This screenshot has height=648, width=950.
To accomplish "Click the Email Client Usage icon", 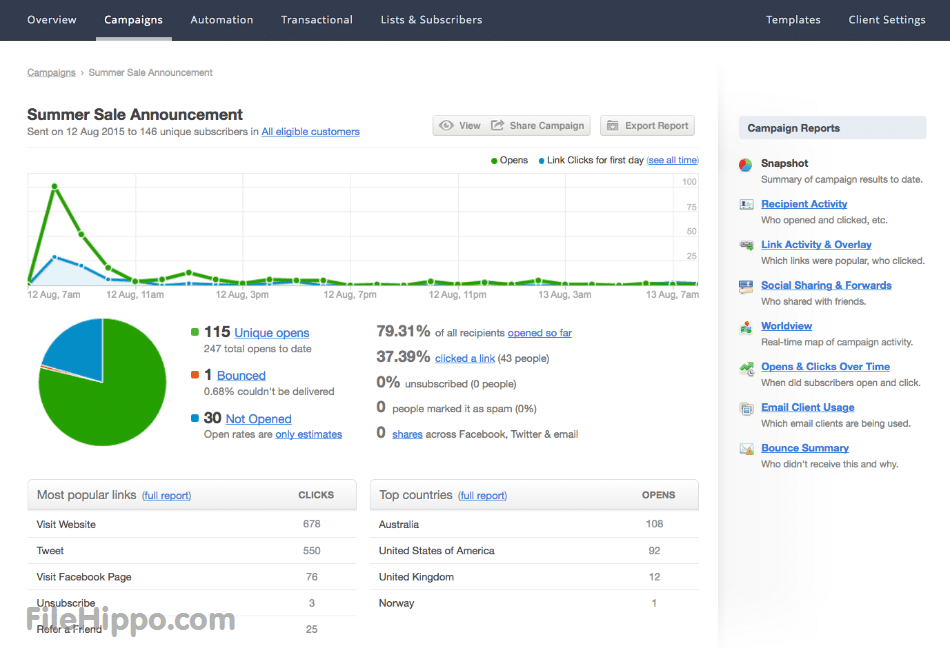I will pyautogui.click(x=746, y=408).
